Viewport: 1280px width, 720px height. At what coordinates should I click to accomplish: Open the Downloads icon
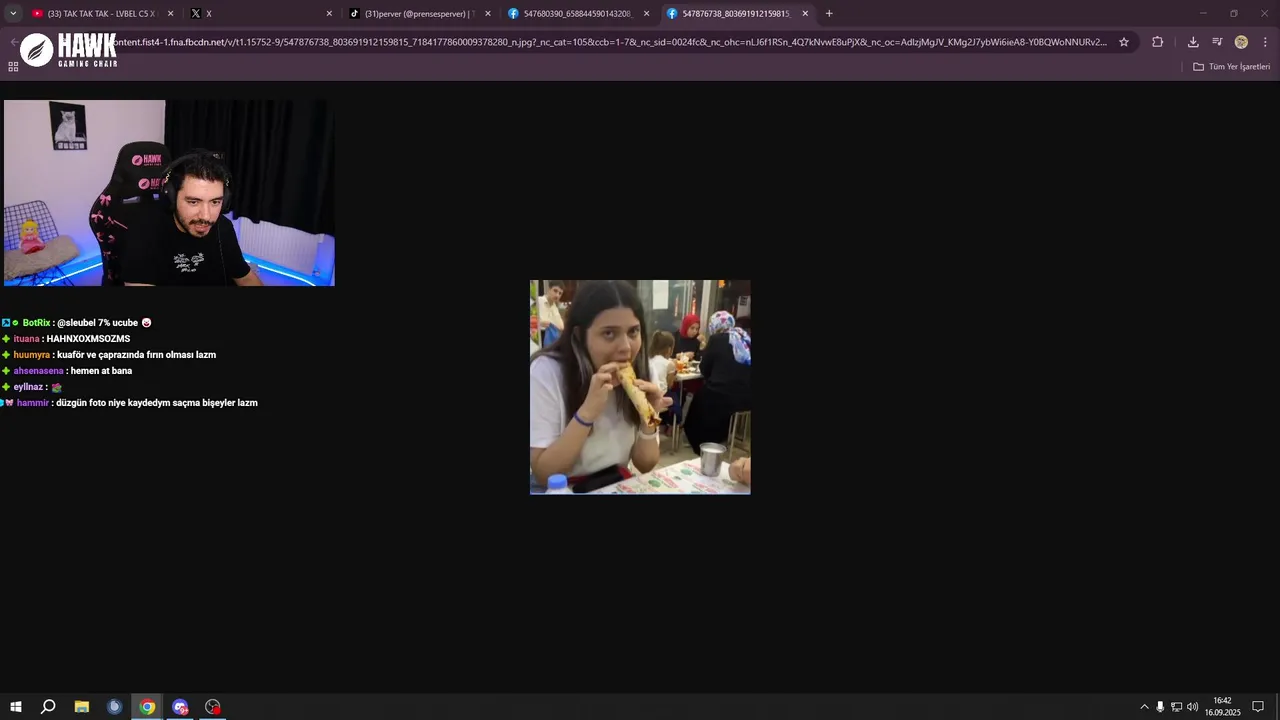coord(1193,42)
